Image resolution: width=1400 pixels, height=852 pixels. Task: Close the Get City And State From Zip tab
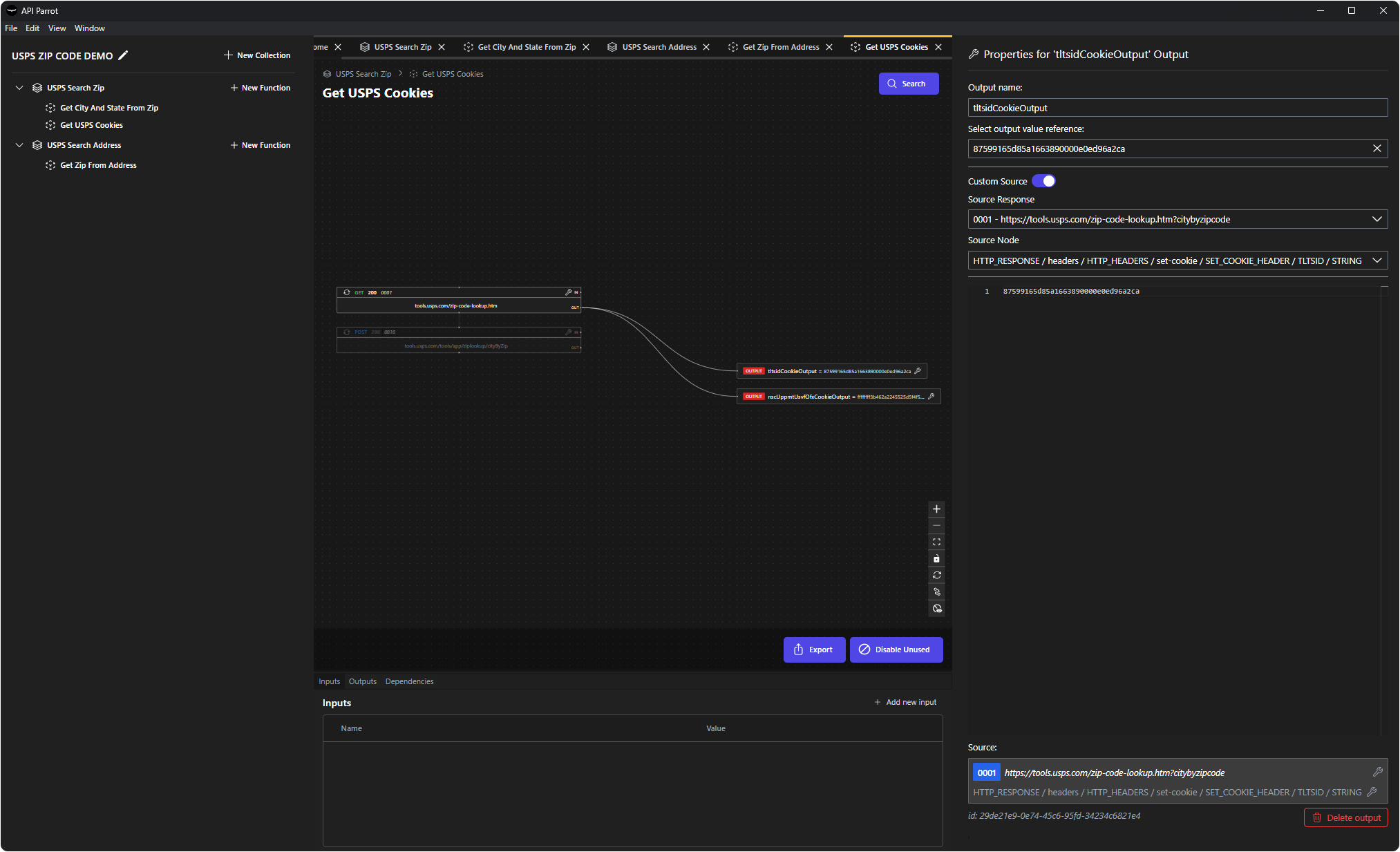586,47
